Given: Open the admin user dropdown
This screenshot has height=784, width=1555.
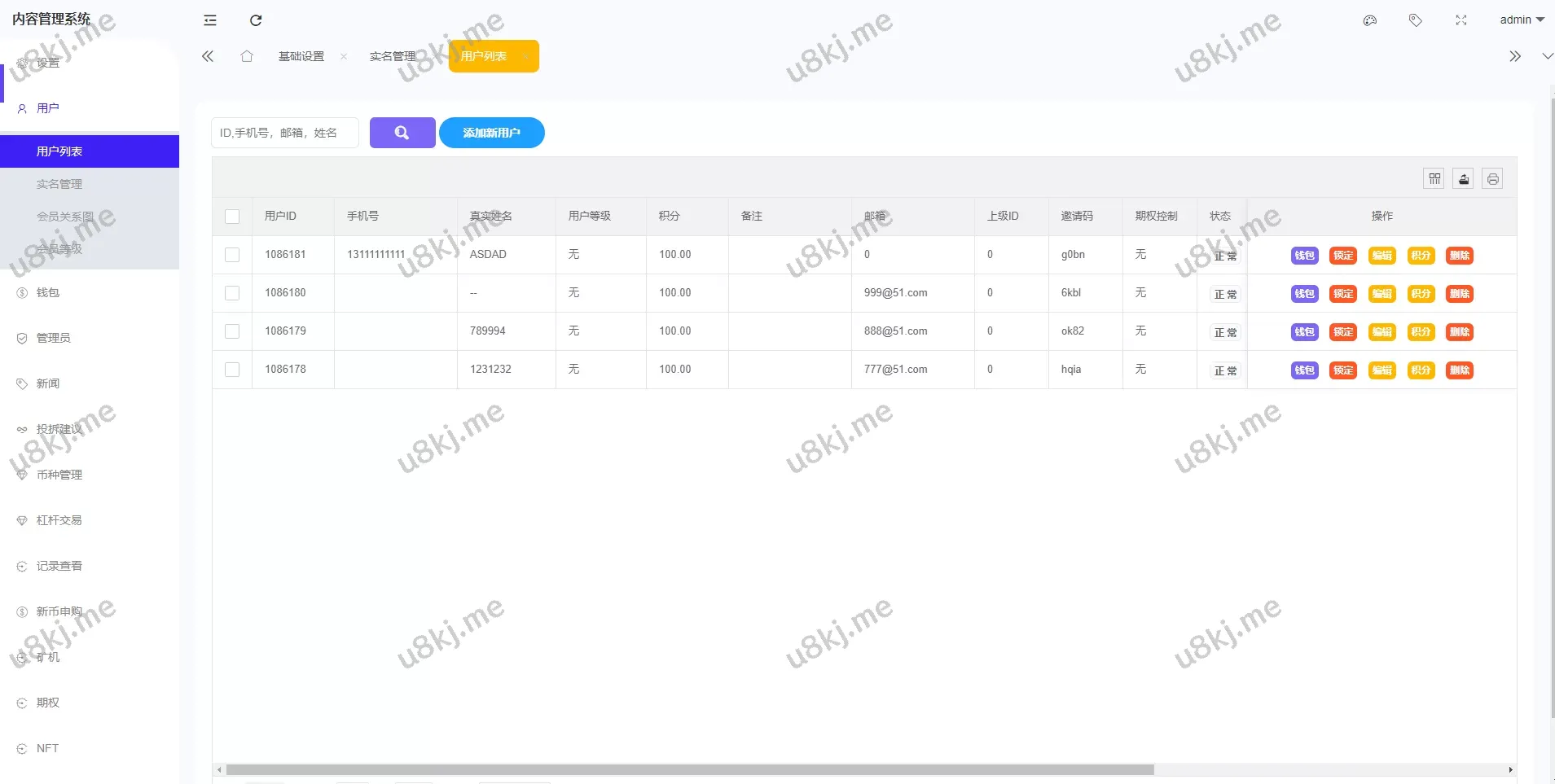Looking at the screenshot, I should click(1521, 20).
